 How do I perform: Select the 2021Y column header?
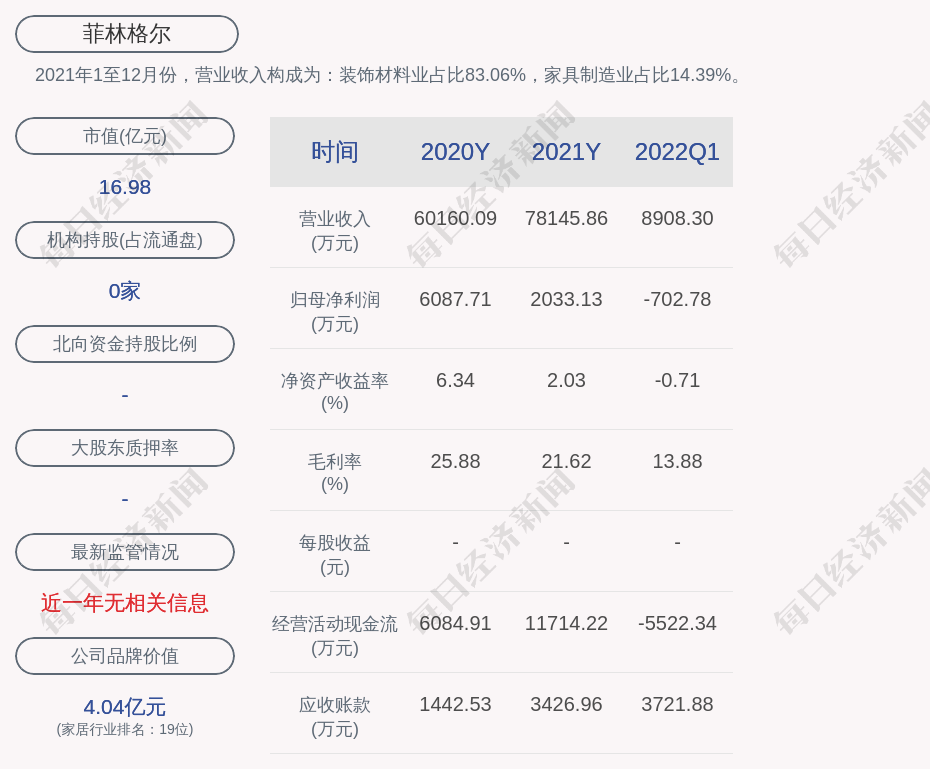[566, 152]
